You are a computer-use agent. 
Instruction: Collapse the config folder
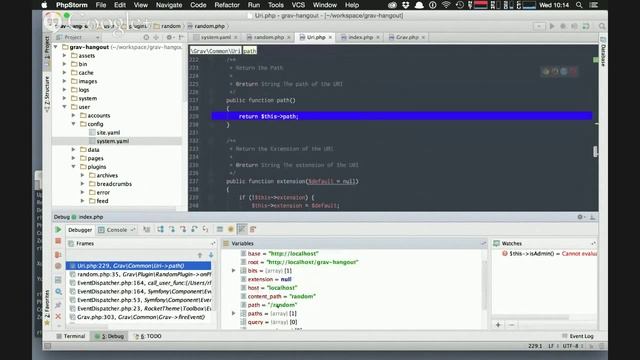[x=73, y=124]
